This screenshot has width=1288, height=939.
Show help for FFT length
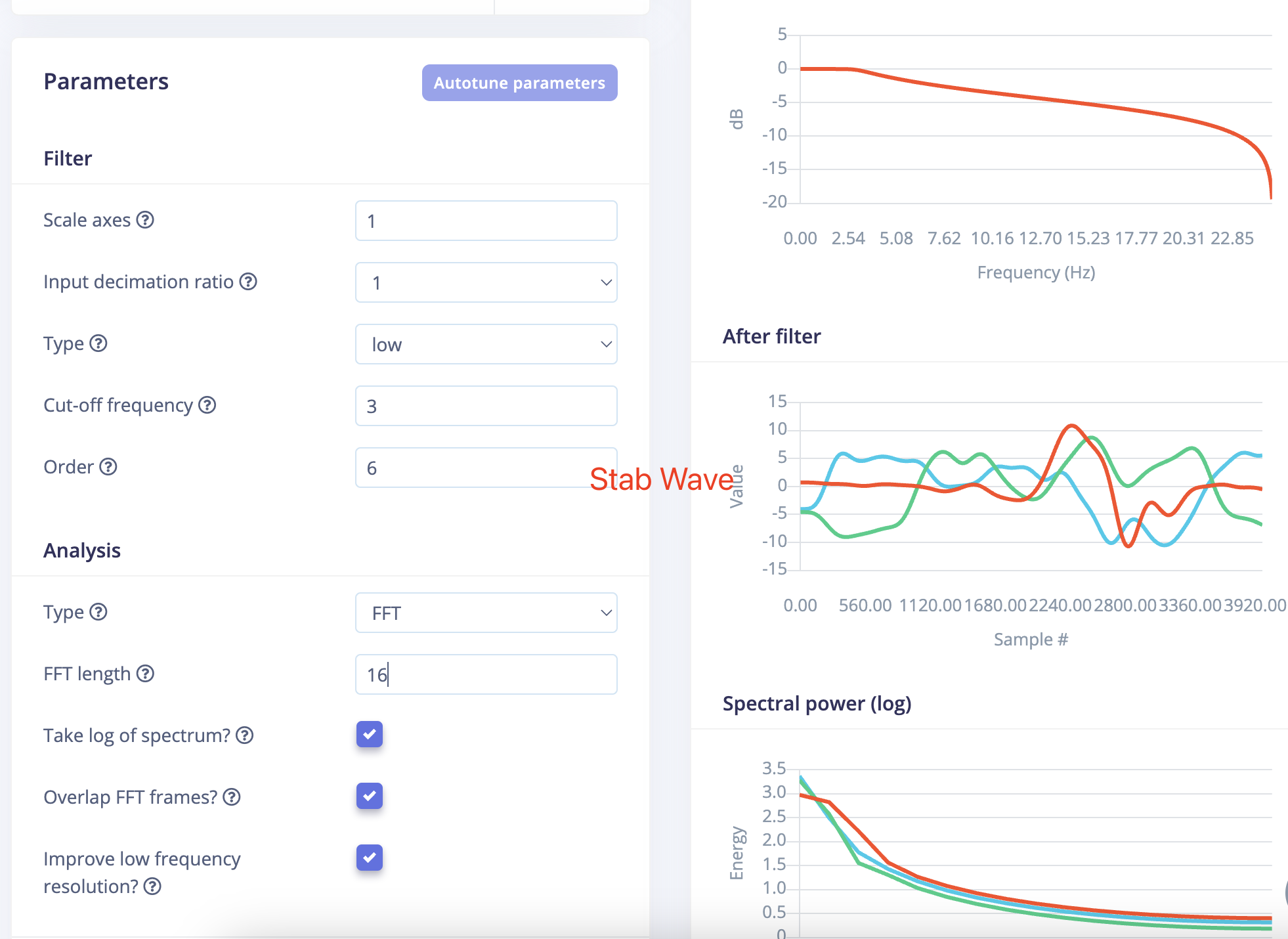[145, 674]
